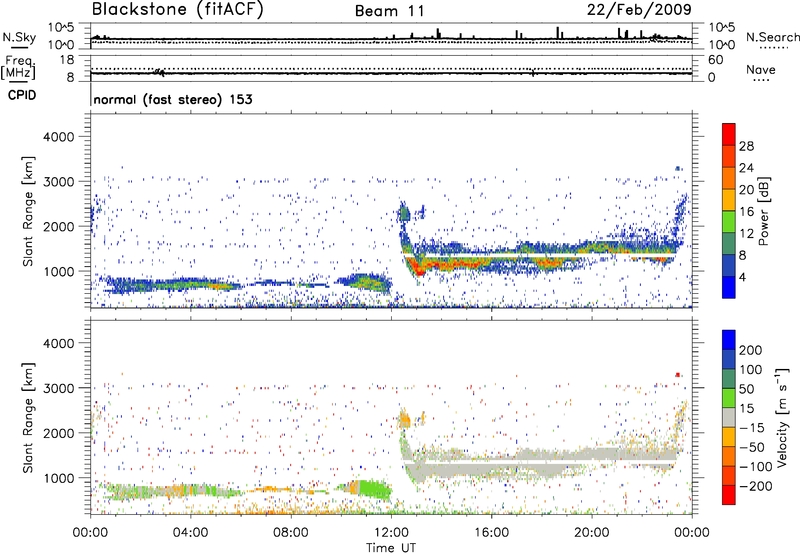The image size is (800, 554).
Task: Click the "20:00" time tick label
Action: click(591, 533)
